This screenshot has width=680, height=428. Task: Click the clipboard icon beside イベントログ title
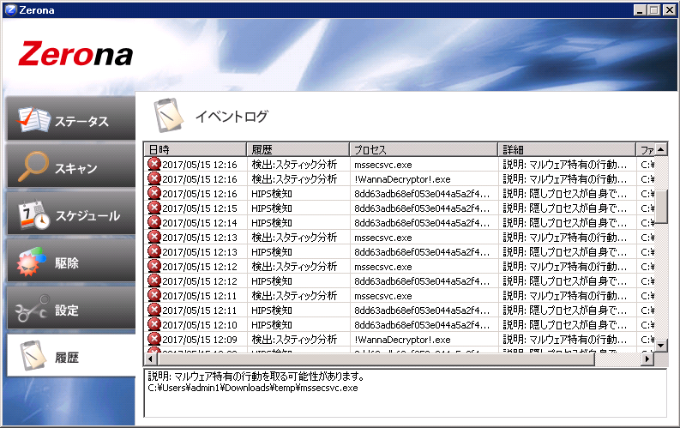[x=168, y=115]
